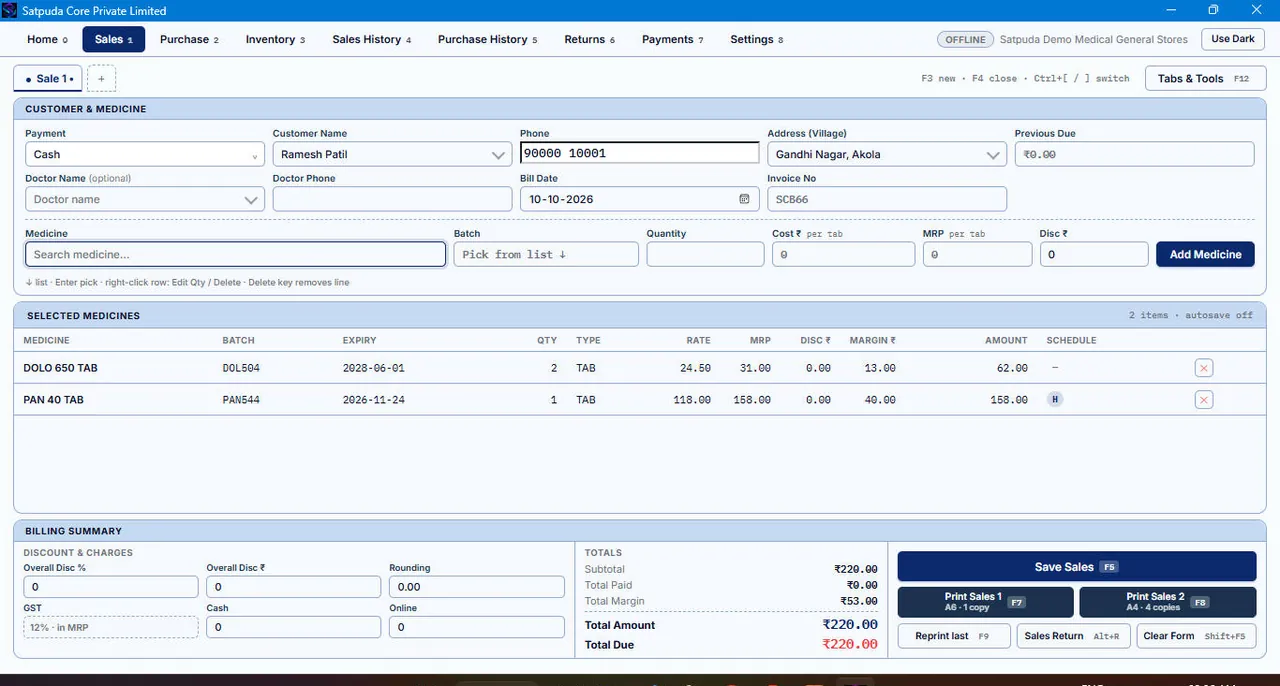Switch to Inventory
This screenshot has height=686, width=1280.
coord(275,39)
